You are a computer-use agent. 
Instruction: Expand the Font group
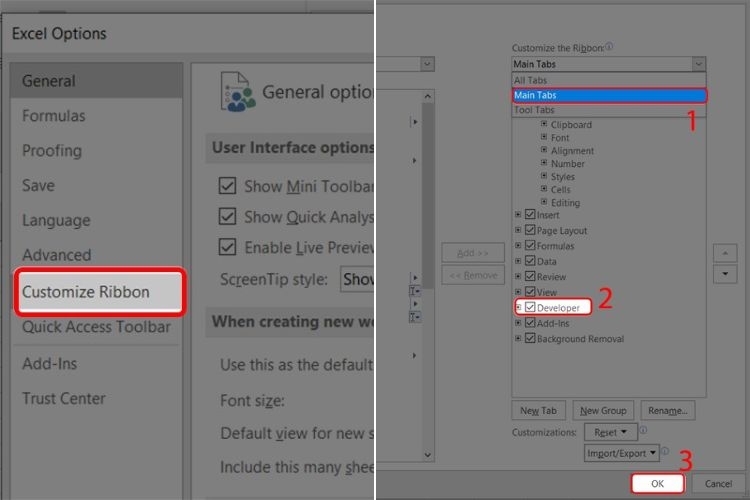tap(544, 137)
